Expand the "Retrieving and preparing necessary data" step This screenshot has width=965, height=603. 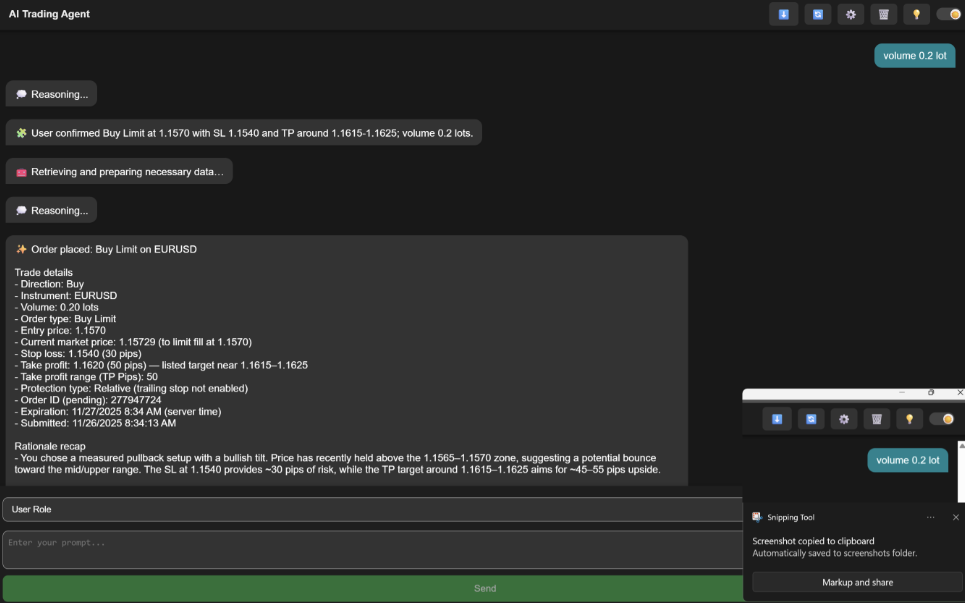(x=119, y=172)
